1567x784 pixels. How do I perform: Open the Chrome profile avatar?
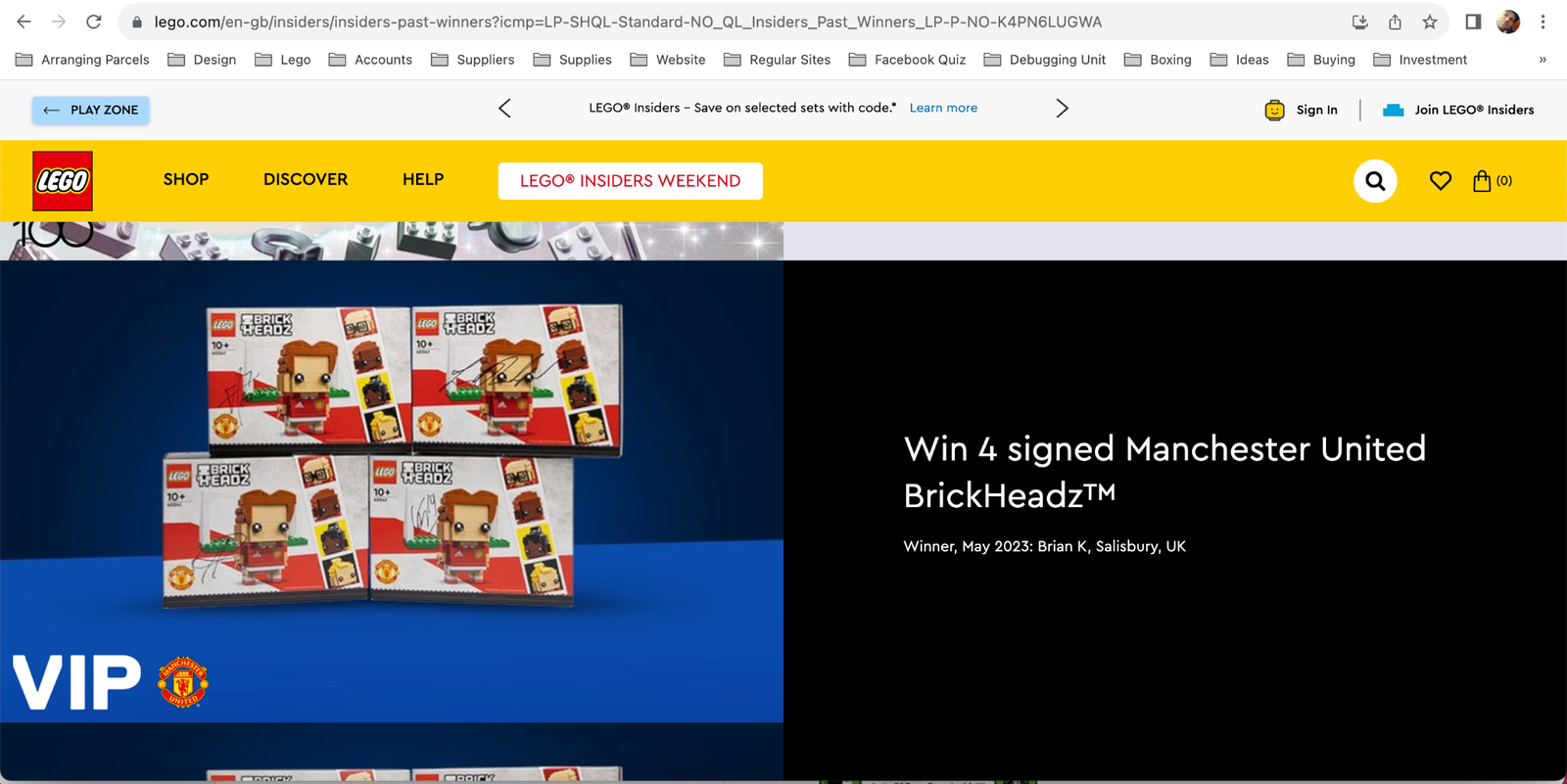pyautogui.click(x=1508, y=22)
